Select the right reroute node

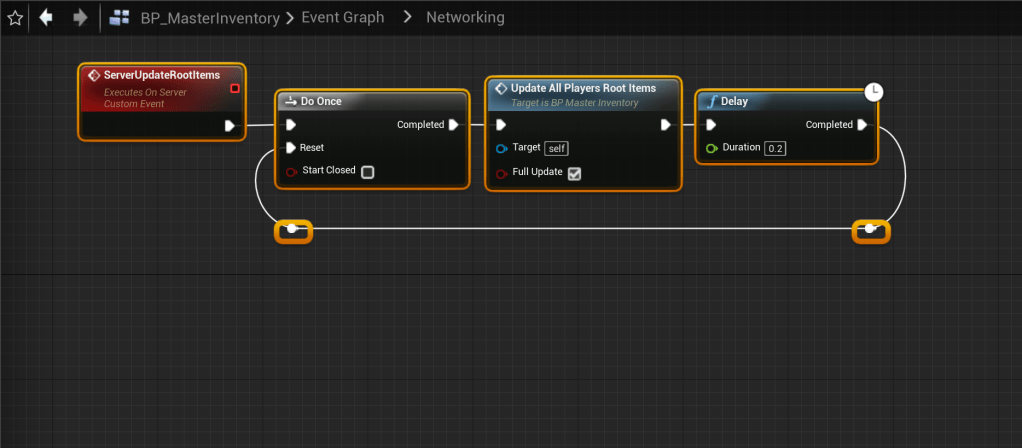tap(870, 230)
